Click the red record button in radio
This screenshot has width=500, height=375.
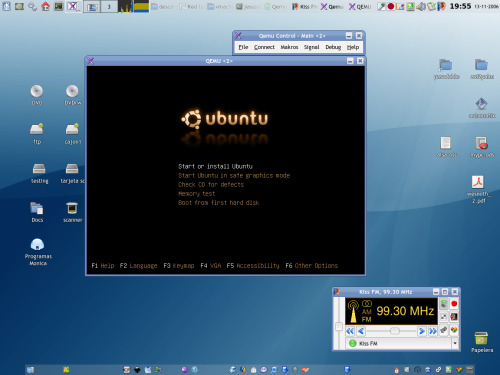point(454,304)
